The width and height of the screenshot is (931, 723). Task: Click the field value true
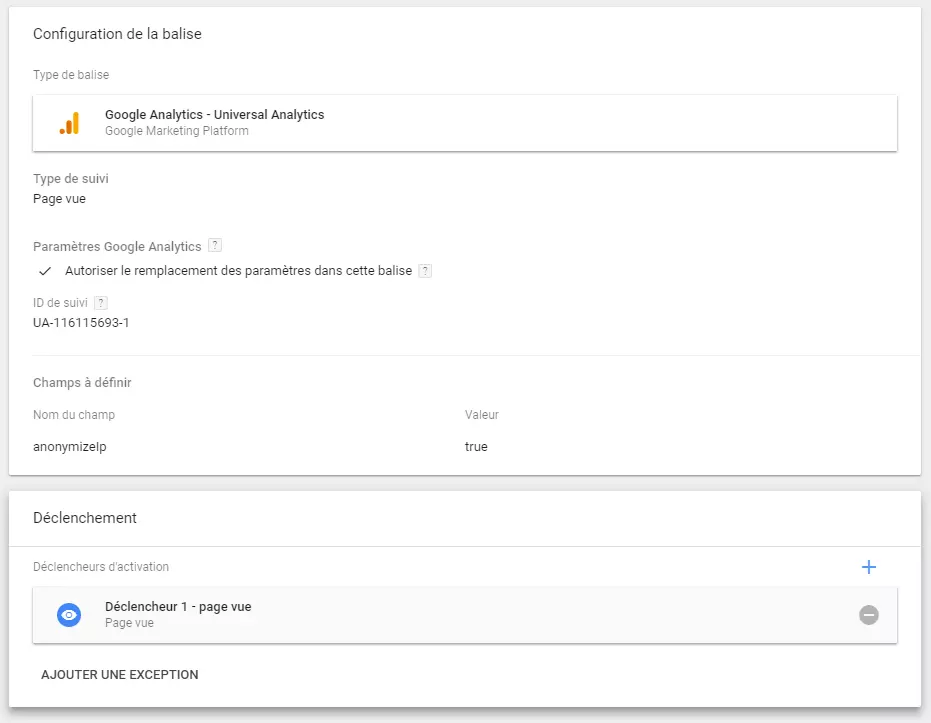476,446
